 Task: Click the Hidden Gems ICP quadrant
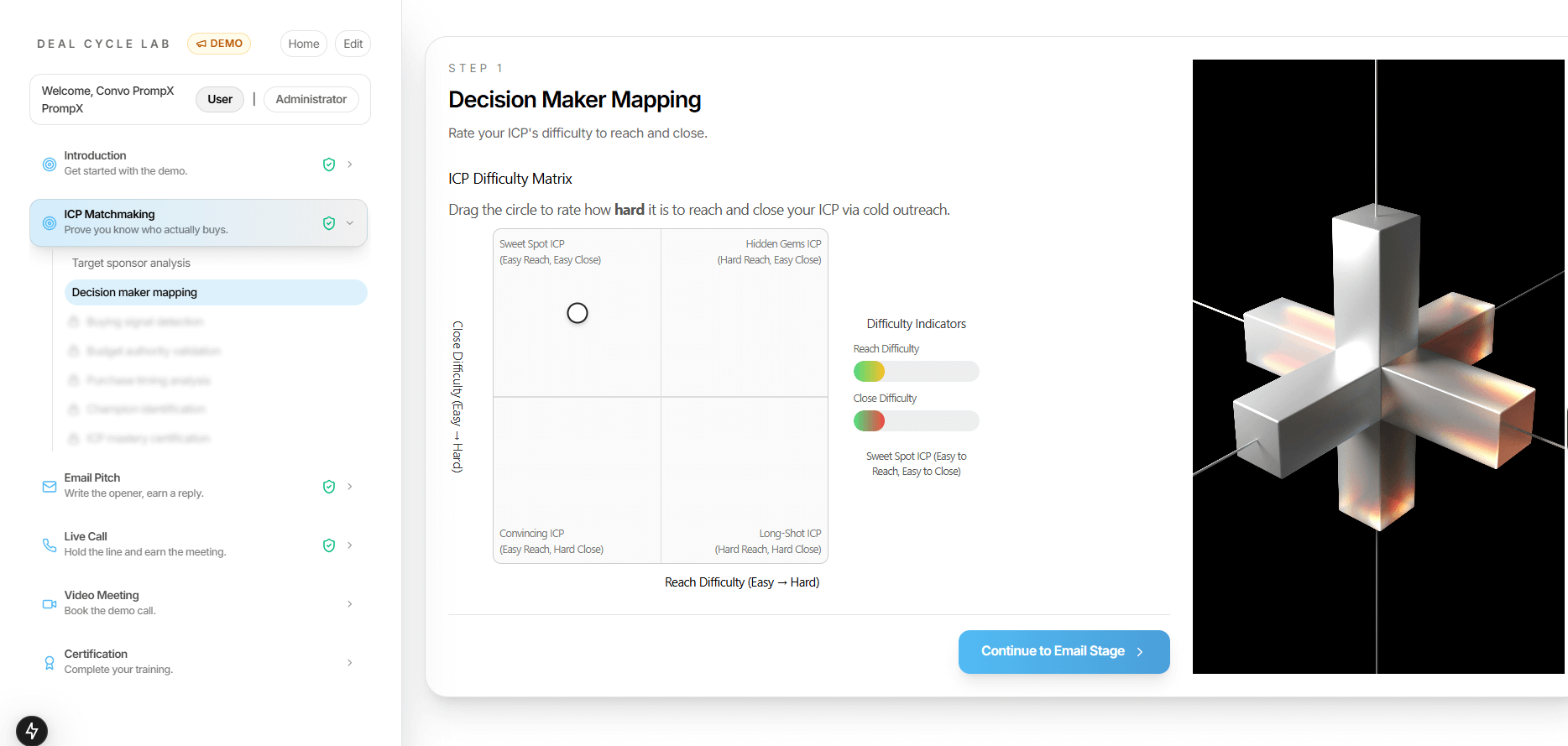coord(745,313)
